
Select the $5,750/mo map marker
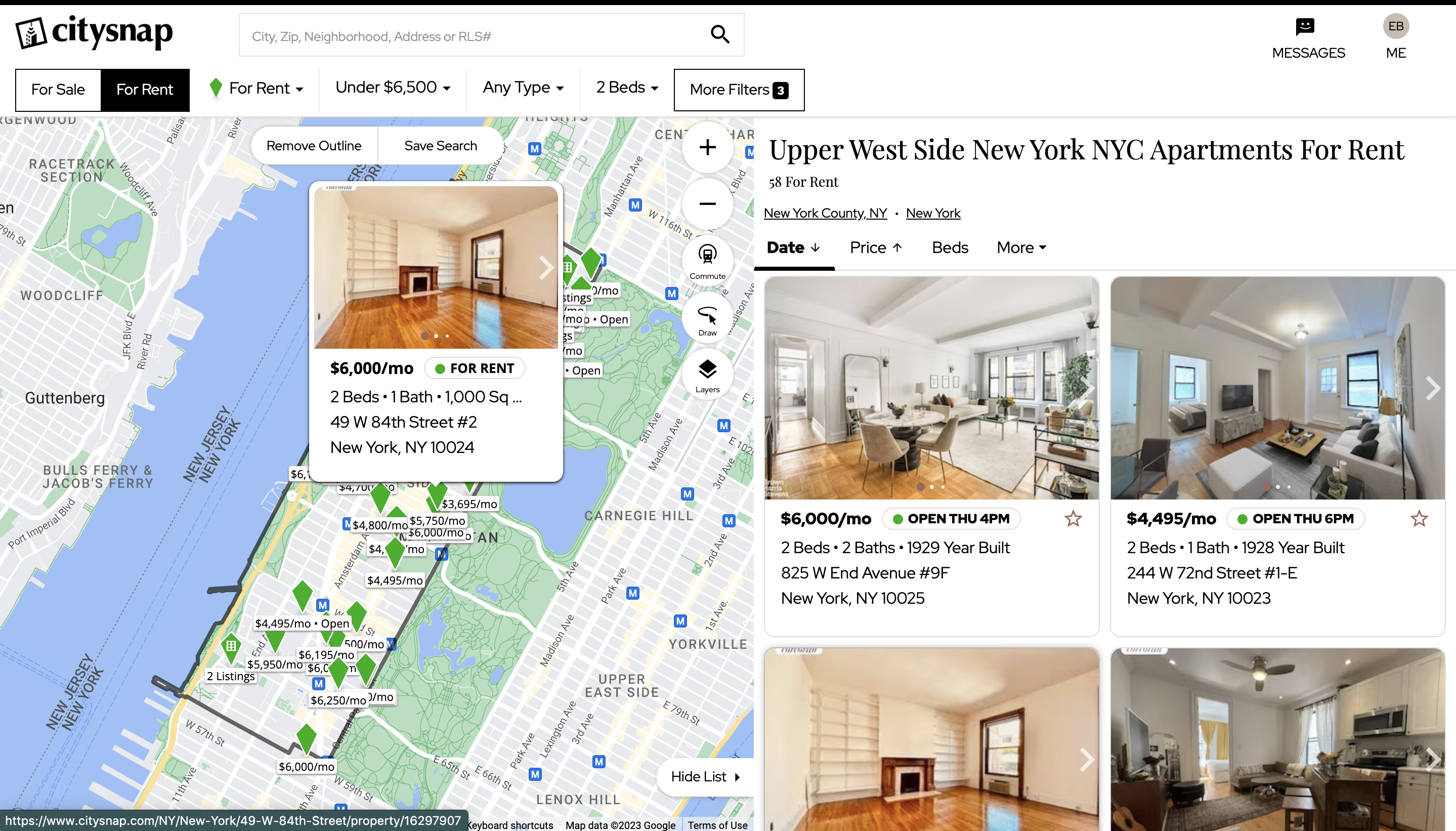[x=438, y=521]
